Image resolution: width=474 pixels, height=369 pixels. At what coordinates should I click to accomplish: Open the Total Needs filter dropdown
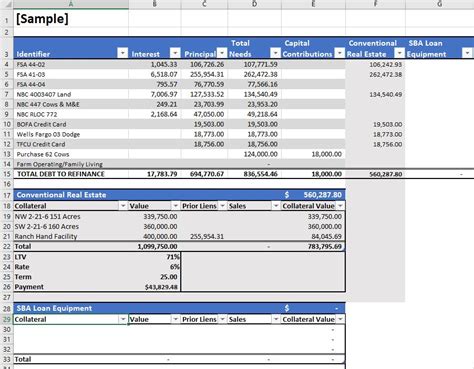pos(275,53)
